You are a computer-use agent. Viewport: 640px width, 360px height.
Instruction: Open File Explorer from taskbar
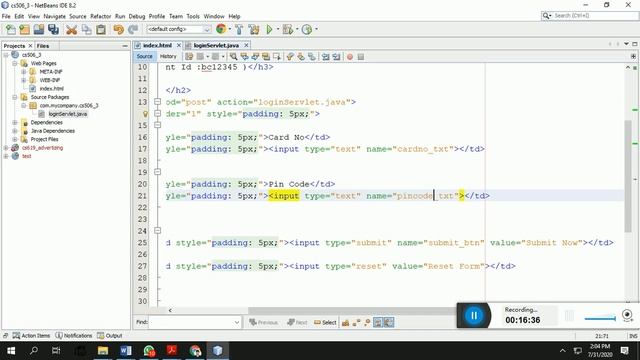coord(103,351)
